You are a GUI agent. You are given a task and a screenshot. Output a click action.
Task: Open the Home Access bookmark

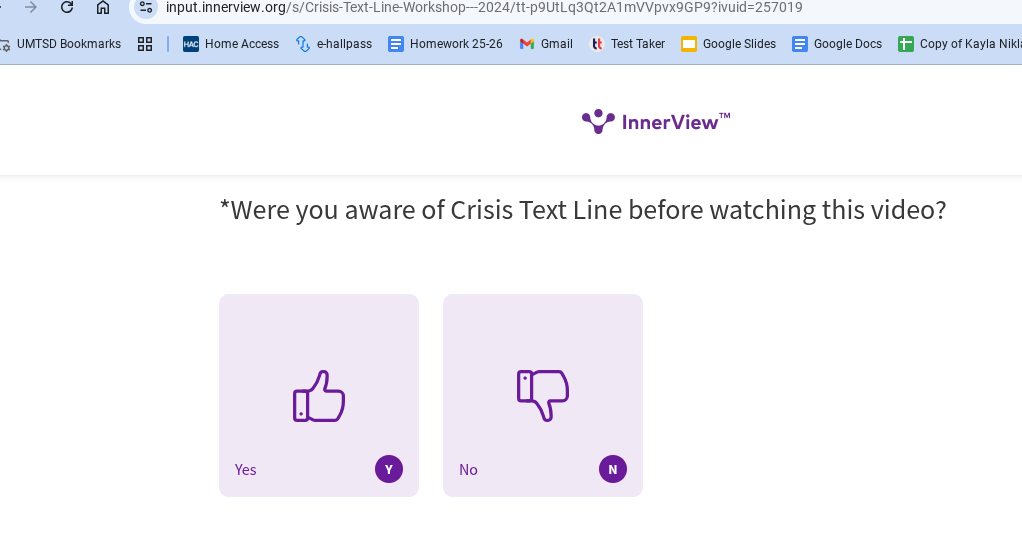231,44
